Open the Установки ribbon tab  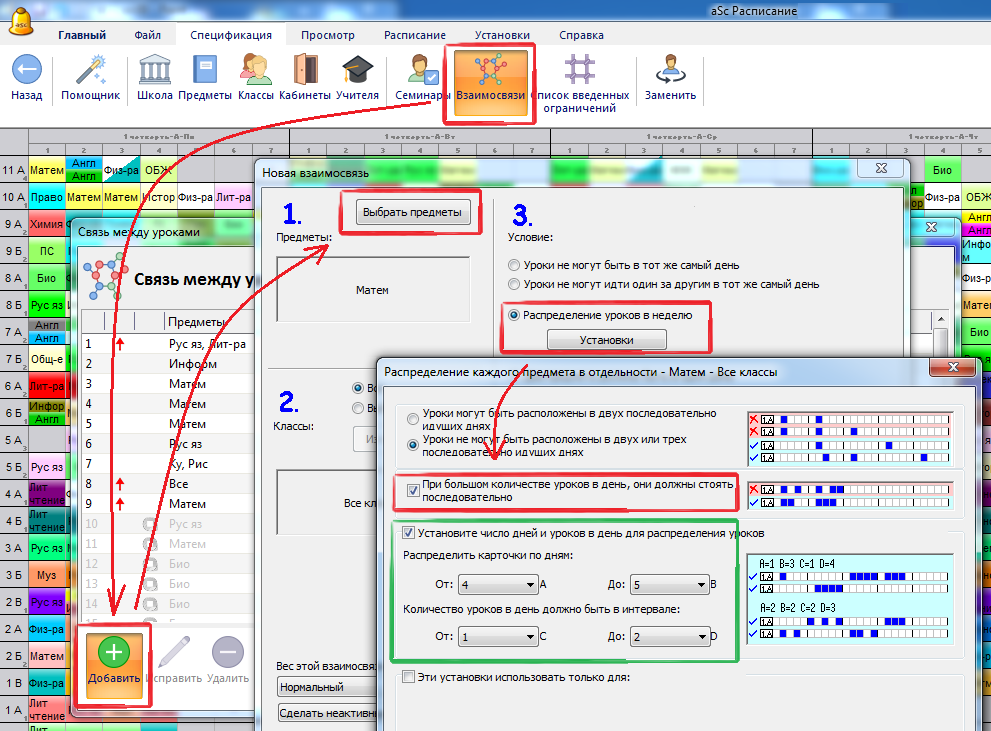tap(502, 34)
